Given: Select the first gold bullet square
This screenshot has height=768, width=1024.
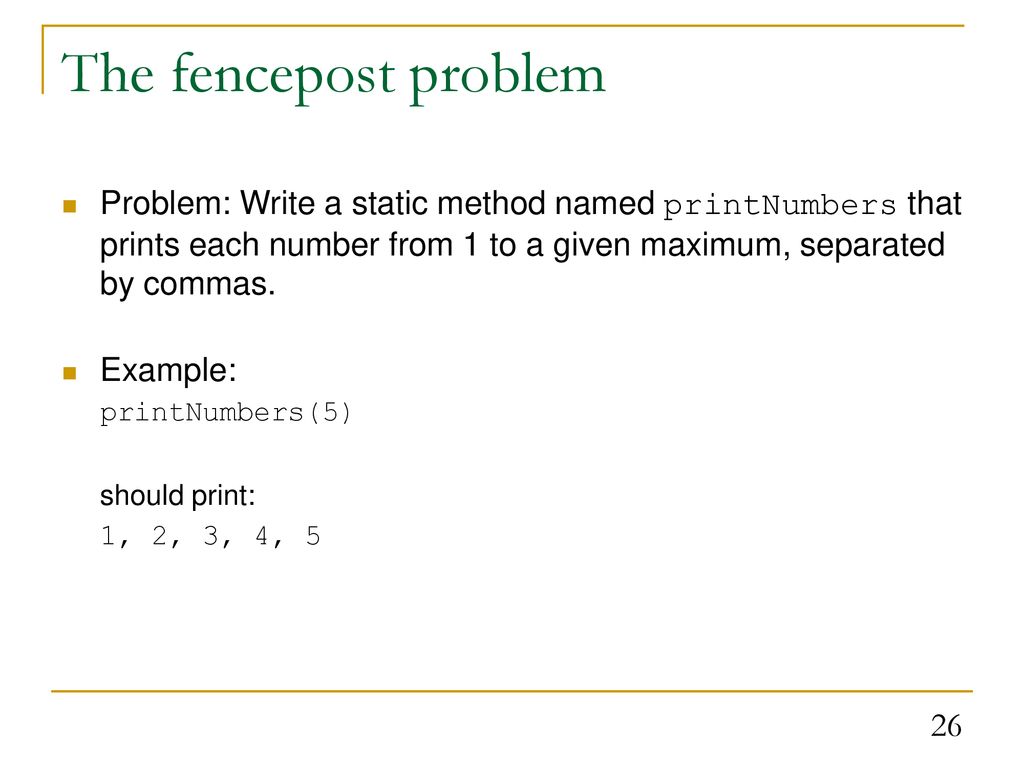Looking at the screenshot, I should 70,206.
